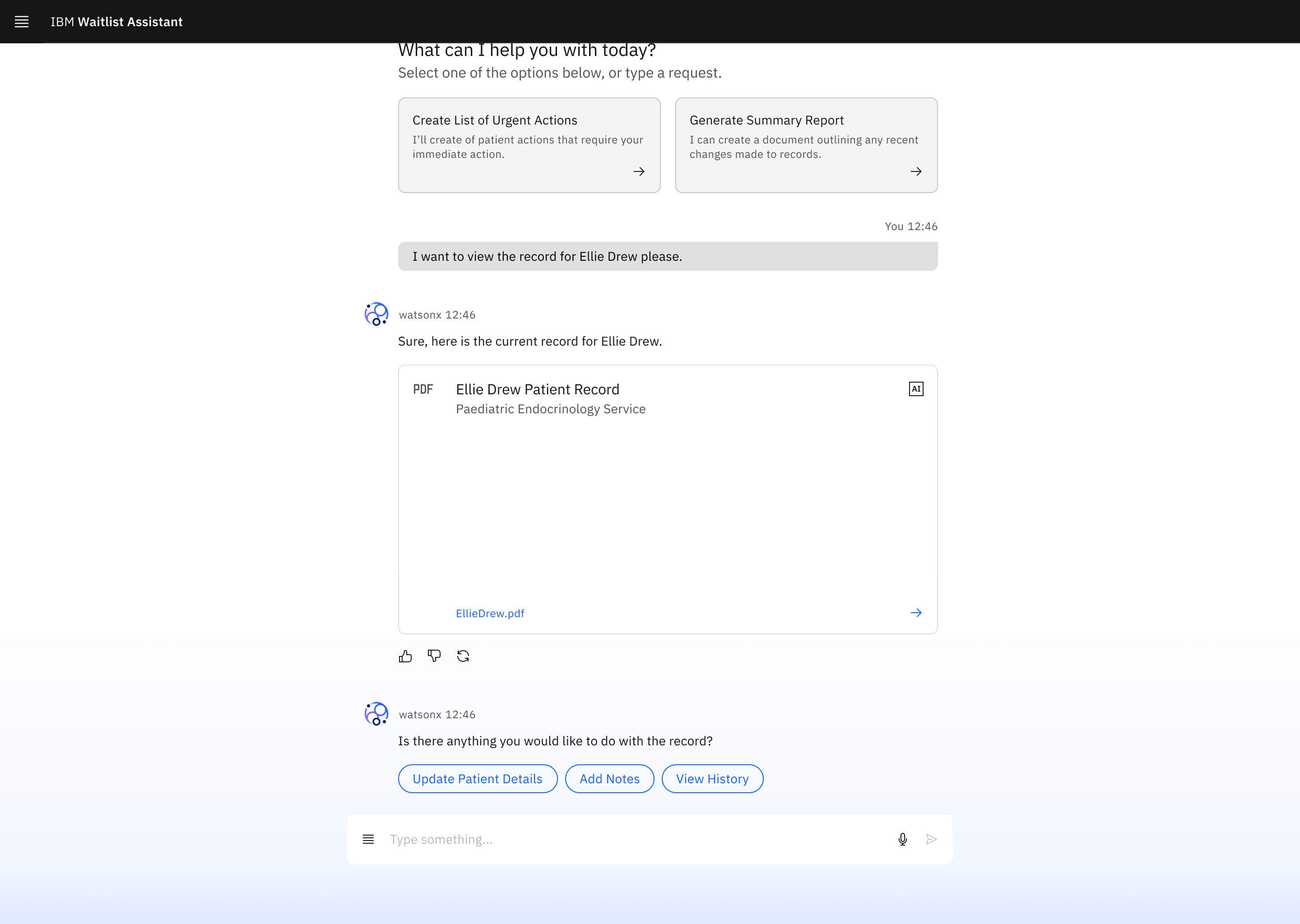Click the AI label on patient record
1300x924 pixels.
916,389
